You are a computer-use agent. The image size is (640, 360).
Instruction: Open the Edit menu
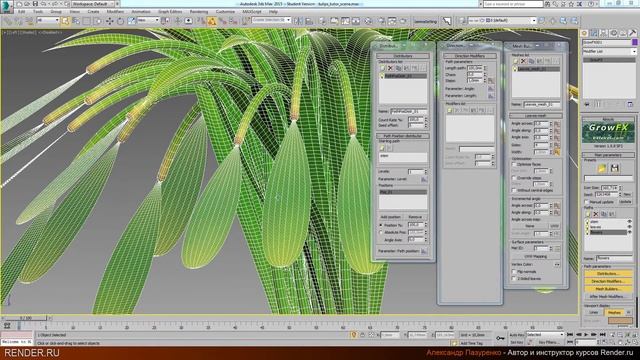click(x=22, y=12)
